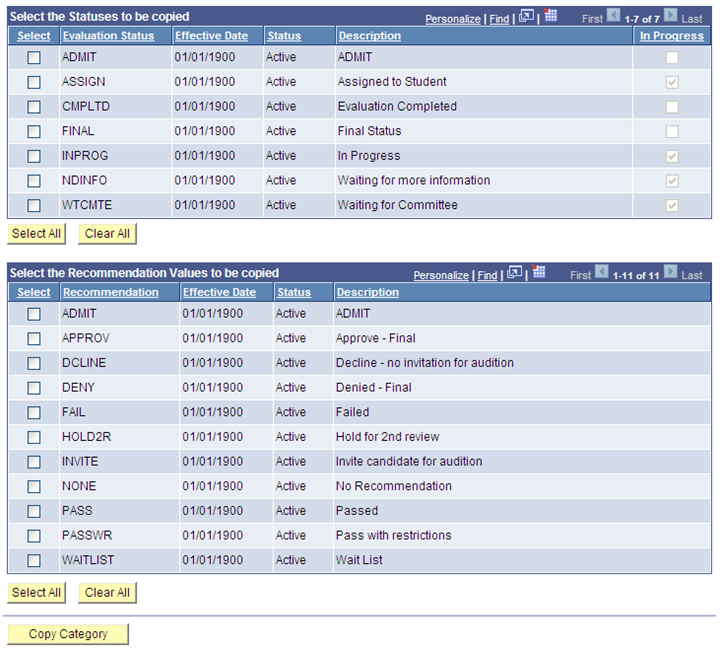This screenshot has height=649, width=722.
Task: Tick the FAIL recommendation checkbox
Action: tap(34, 413)
